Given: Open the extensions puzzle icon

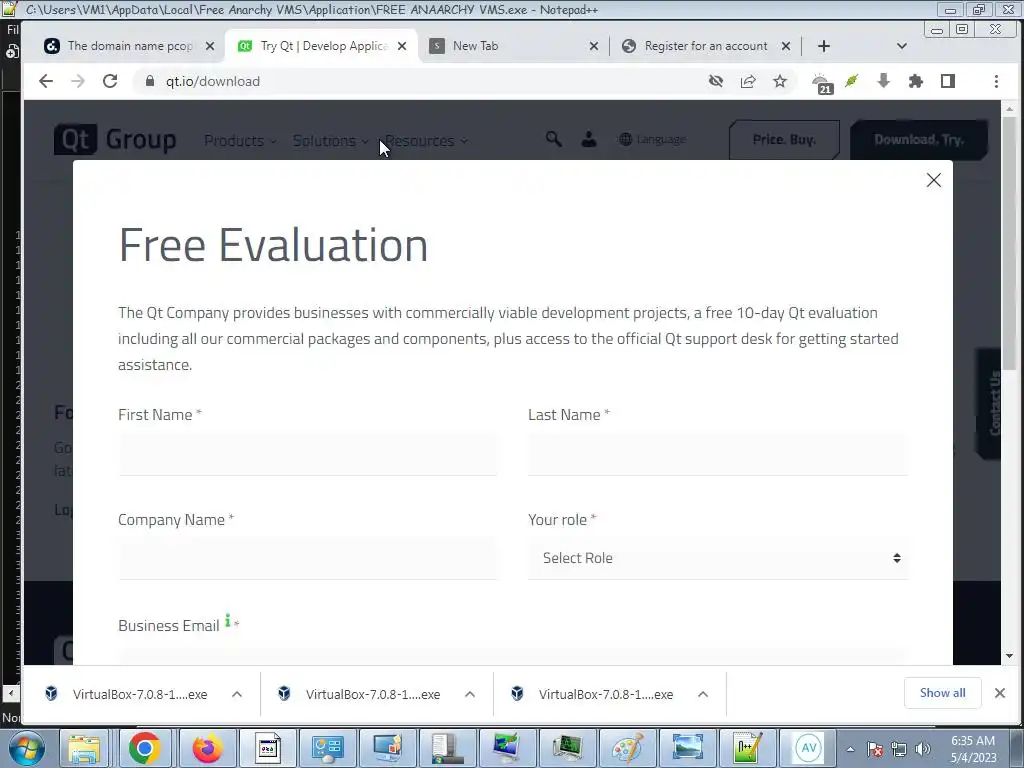Looking at the screenshot, I should [916, 81].
